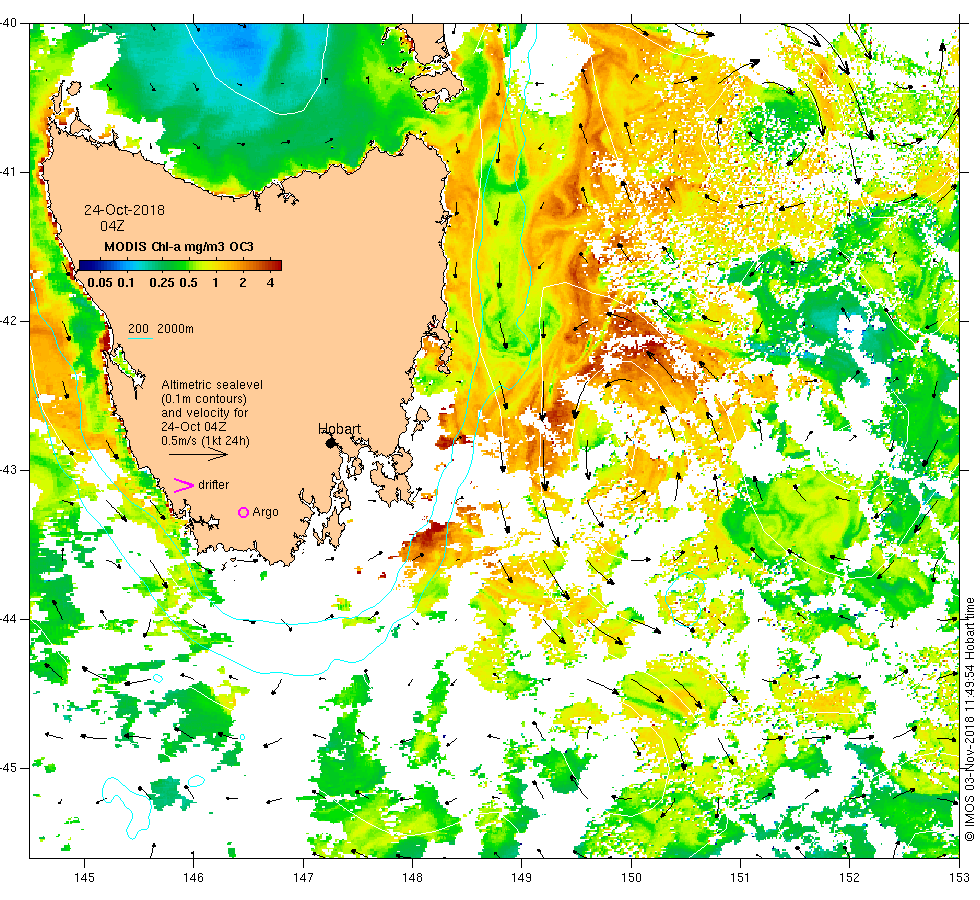The height and width of the screenshot is (900, 980).
Task: Click 'MODIS Chl-a mg/m3 OC3' title
Action: [x=179, y=247]
